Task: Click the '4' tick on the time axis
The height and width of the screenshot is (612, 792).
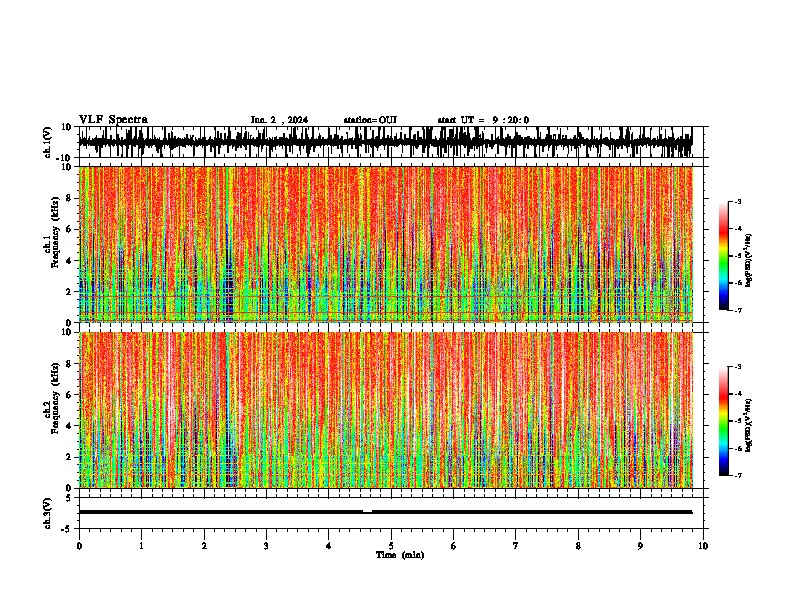Action: [329, 546]
